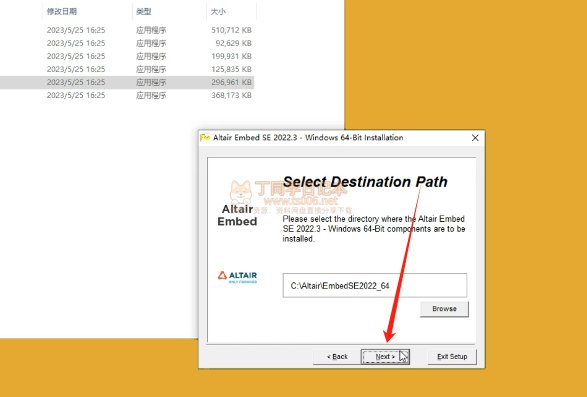This screenshot has height=397, width=587.
Task: Open the Browse folder dialog
Action: [x=444, y=309]
